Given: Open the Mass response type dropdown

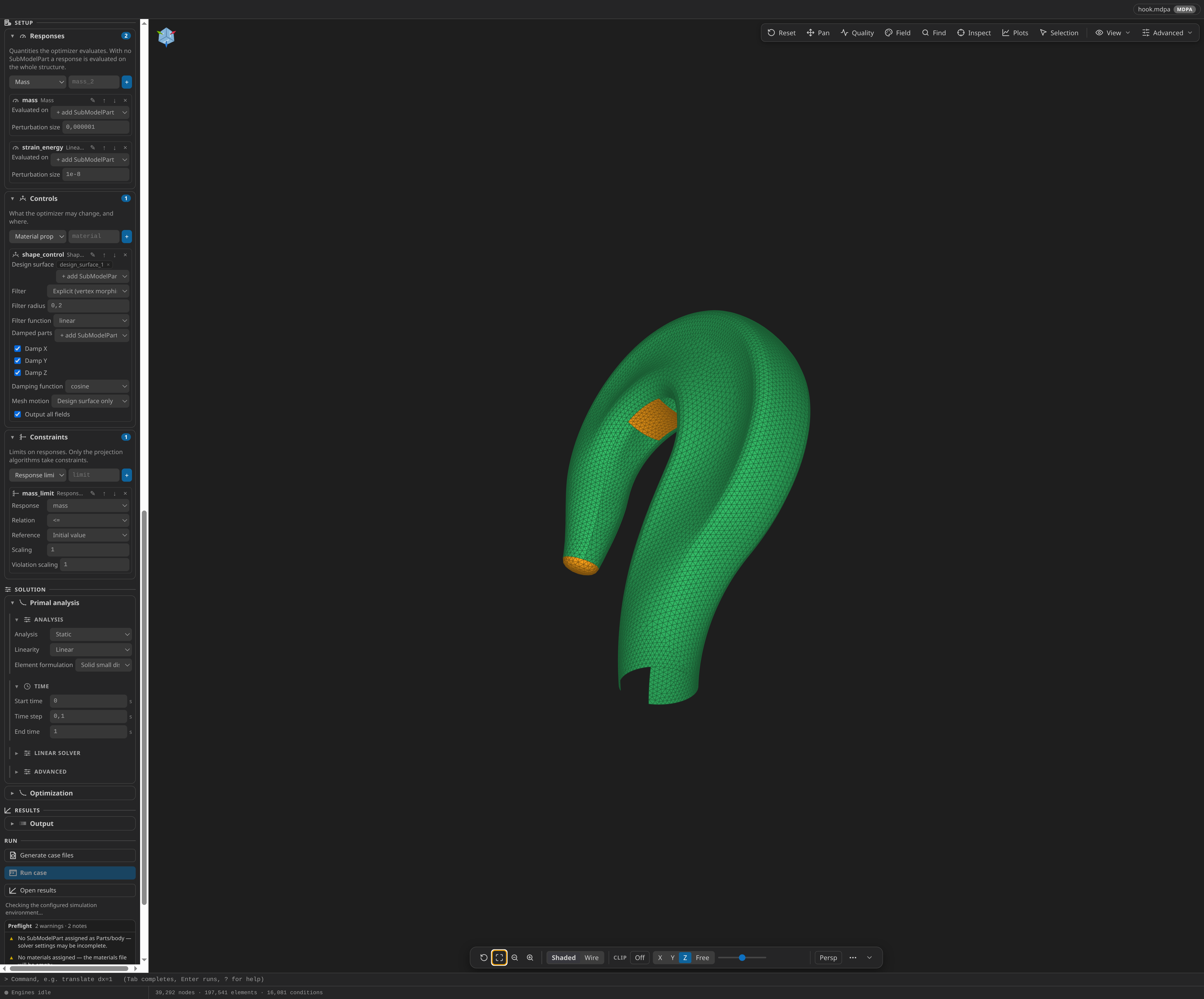Looking at the screenshot, I should coord(38,82).
